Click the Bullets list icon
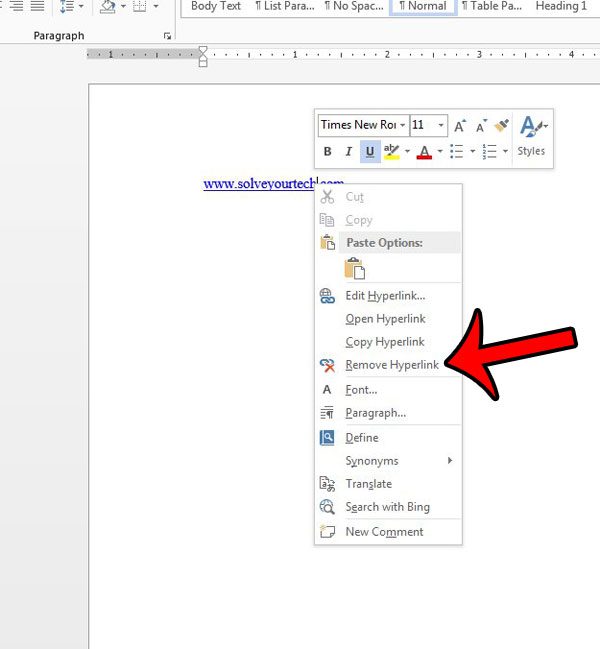This screenshot has height=649, width=600. click(x=456, y=152)
